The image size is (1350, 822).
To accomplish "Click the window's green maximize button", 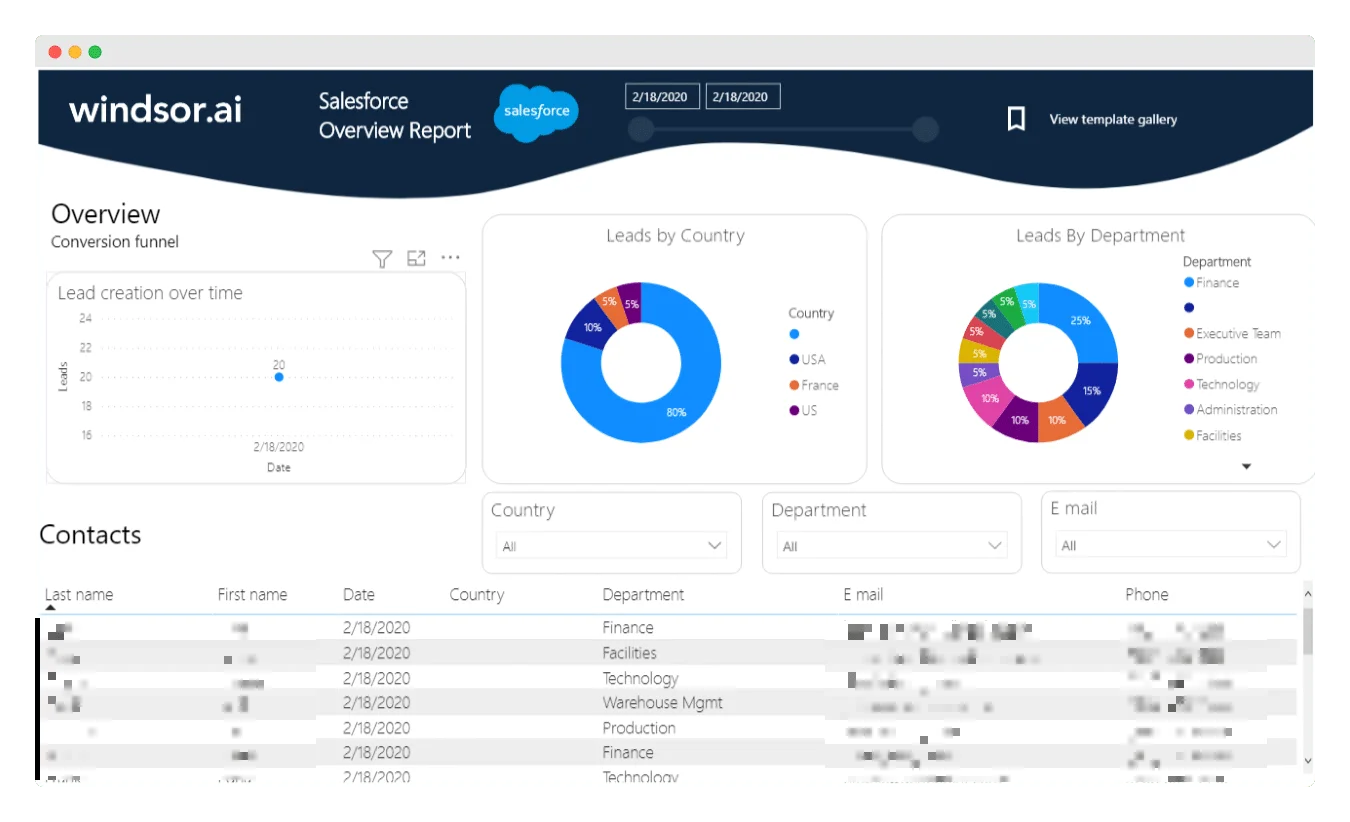I will [95, 52].
